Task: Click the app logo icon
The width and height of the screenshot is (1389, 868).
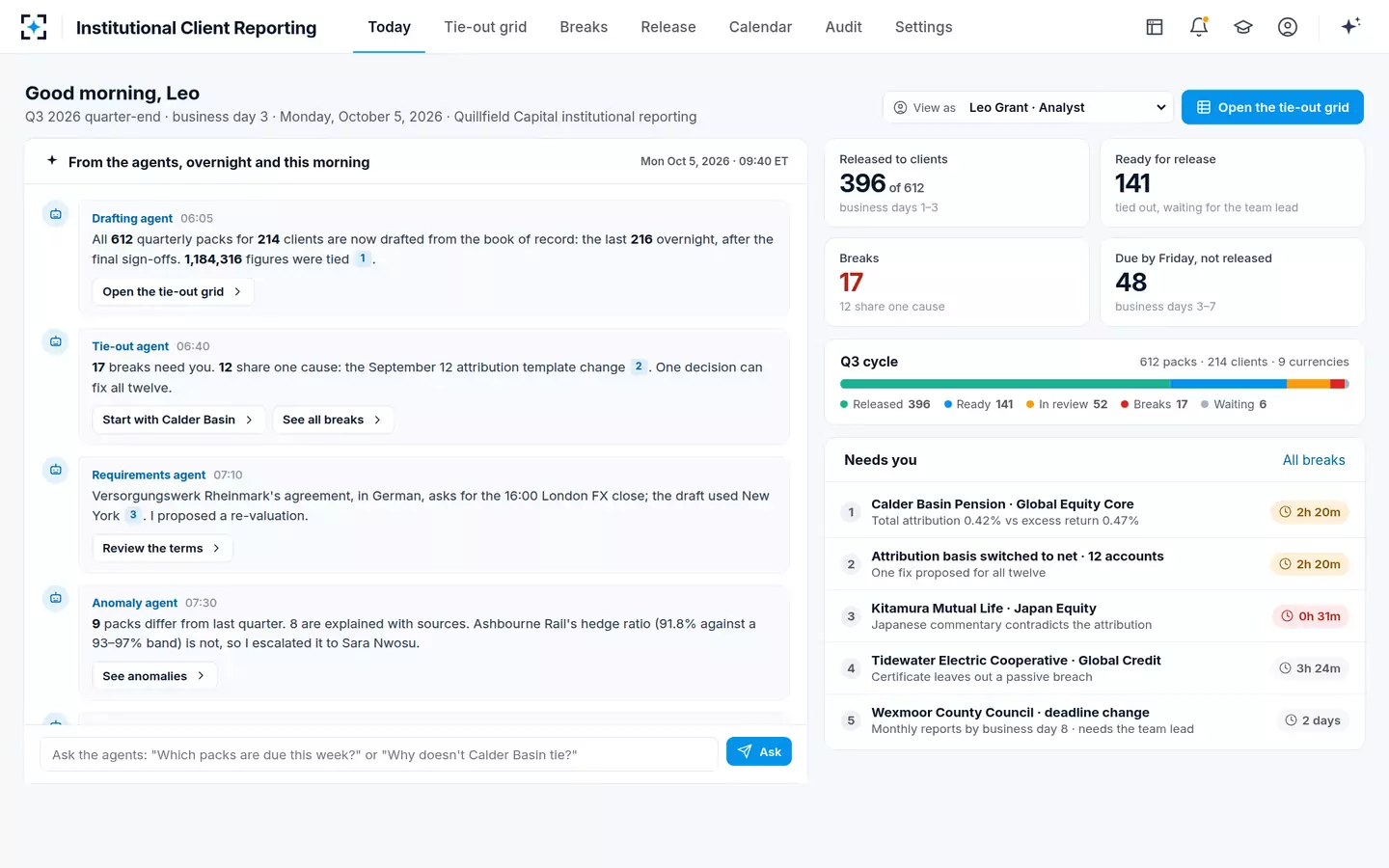Action: click(34, 27)
